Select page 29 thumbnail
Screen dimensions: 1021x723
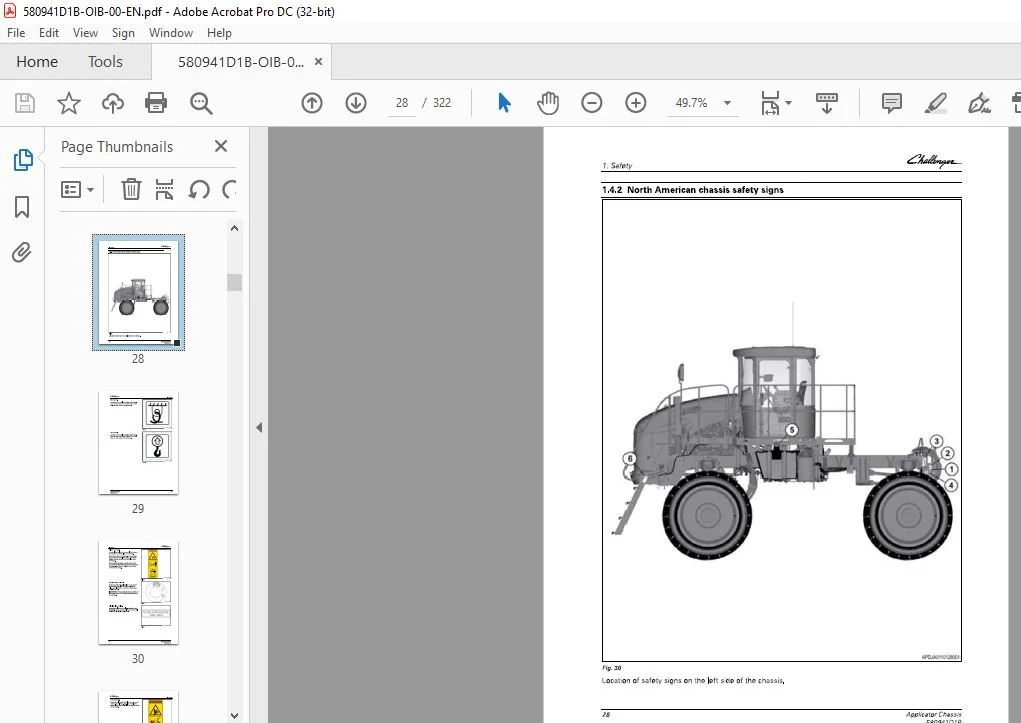click(138, 443)
